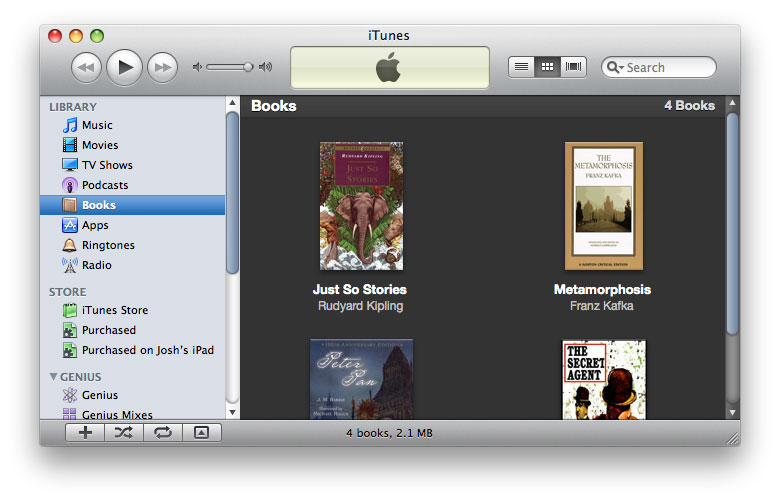Show Purchased items
Viewport: 780px width, 501px height.
click(x=132, y=330)
